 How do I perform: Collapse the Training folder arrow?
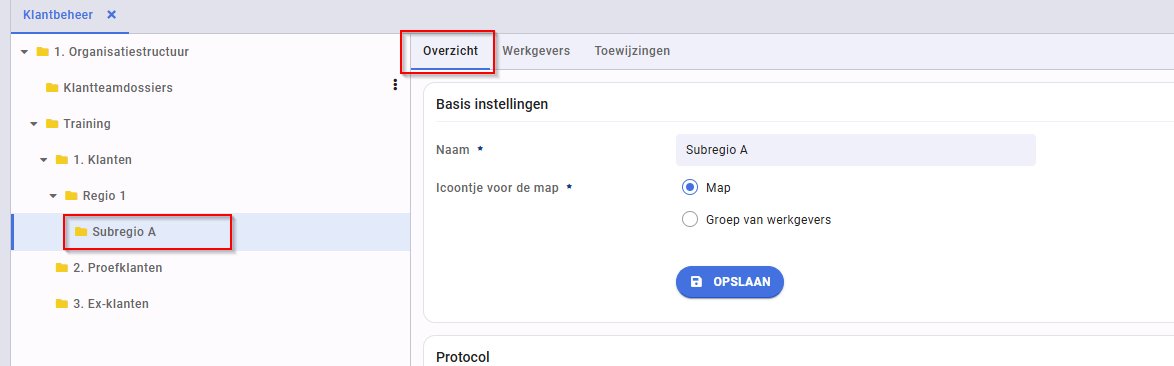tap(34, 124)
